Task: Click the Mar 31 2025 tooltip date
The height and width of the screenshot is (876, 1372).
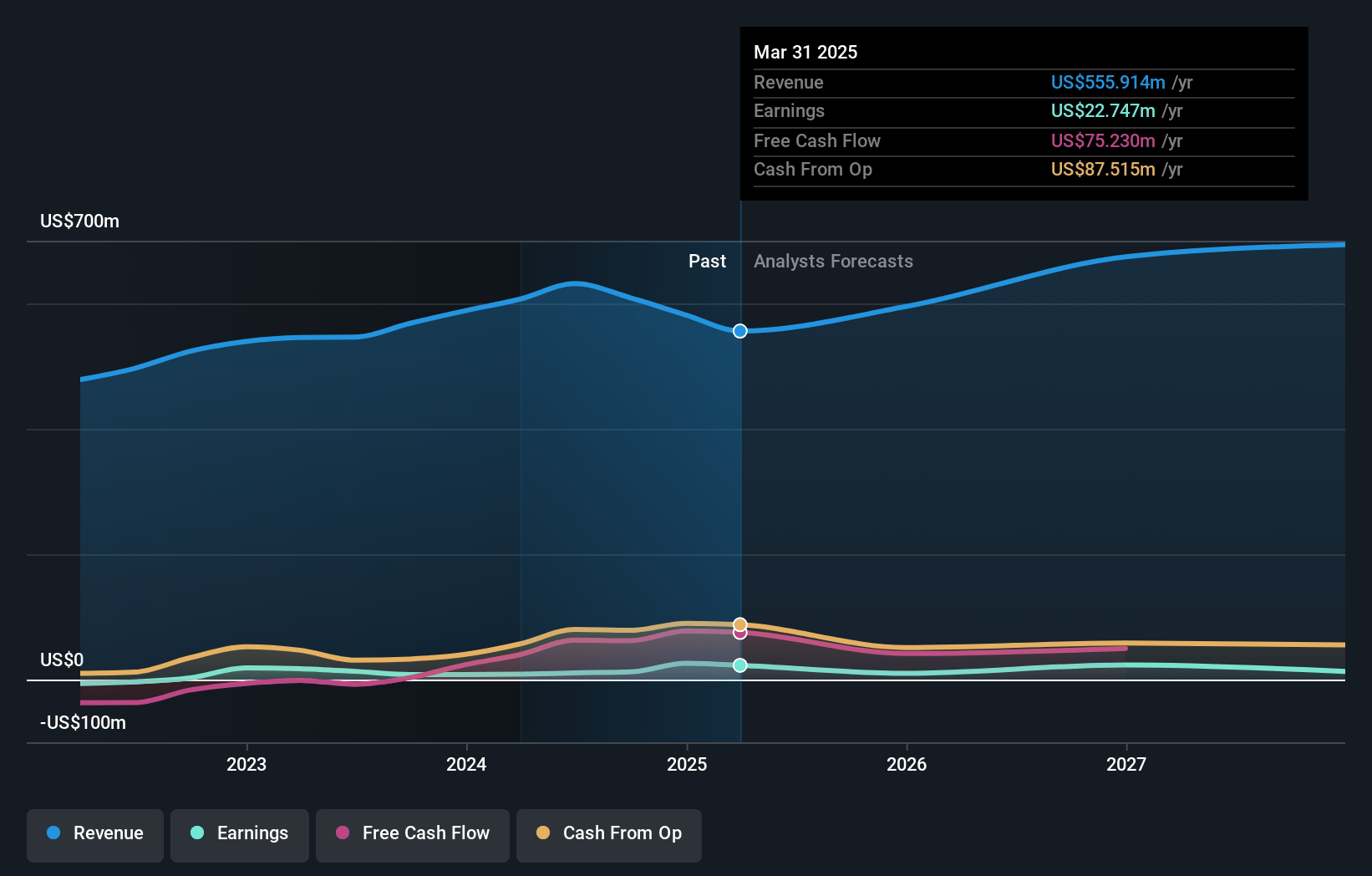Action: click(805, 52)
